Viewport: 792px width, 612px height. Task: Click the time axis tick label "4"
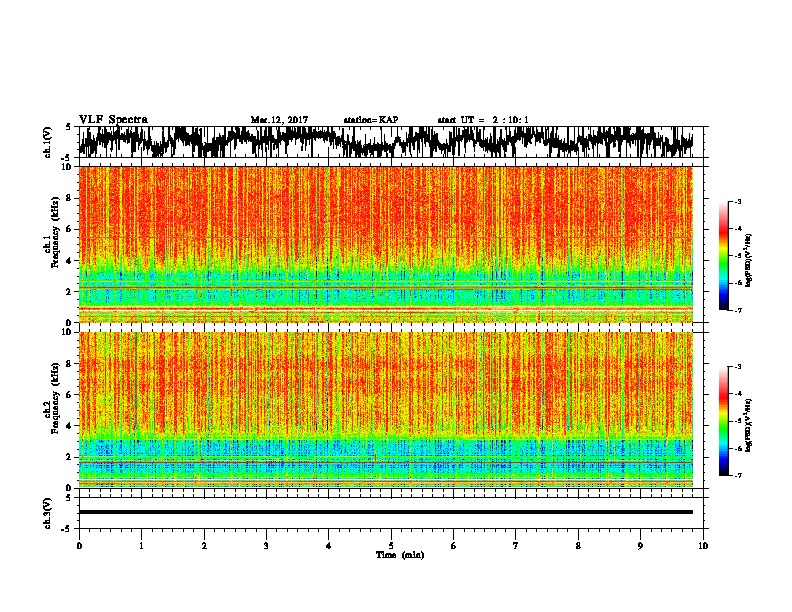329,546
